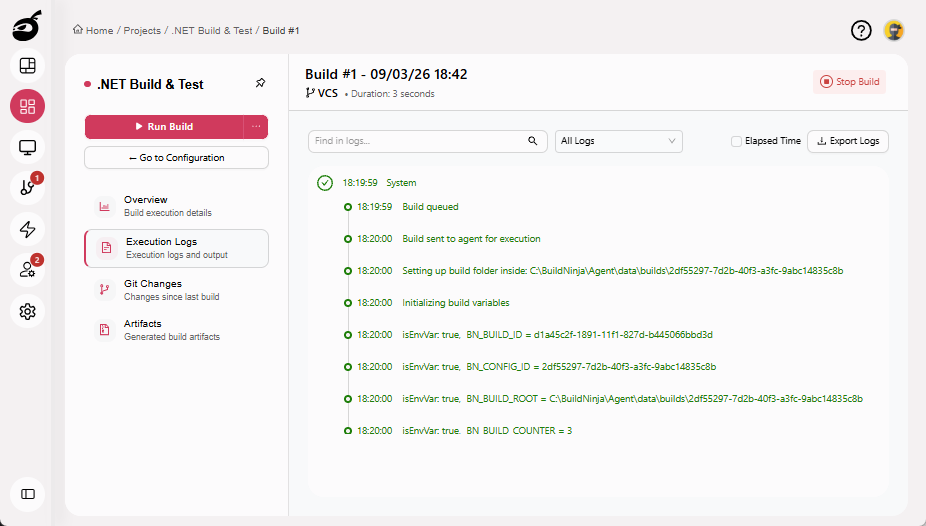Open the VCS branch icon with badge

pyautogui.click(x=27, y=188)
